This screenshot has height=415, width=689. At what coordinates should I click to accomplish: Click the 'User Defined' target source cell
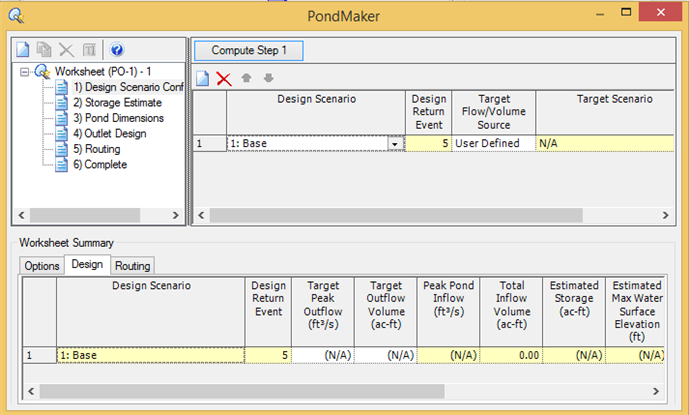tap(493, 143)
